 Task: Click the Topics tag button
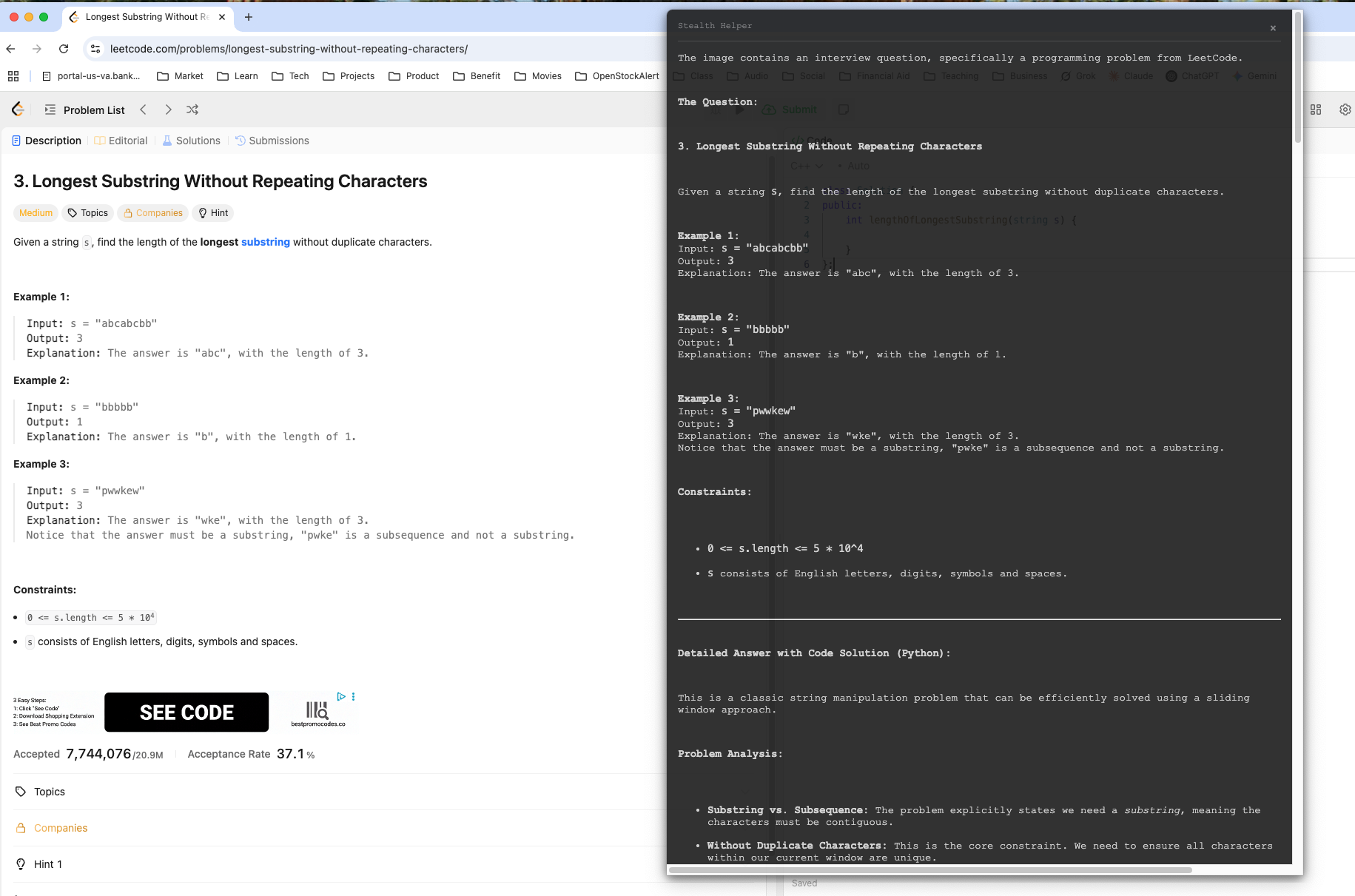pos(87,213)
